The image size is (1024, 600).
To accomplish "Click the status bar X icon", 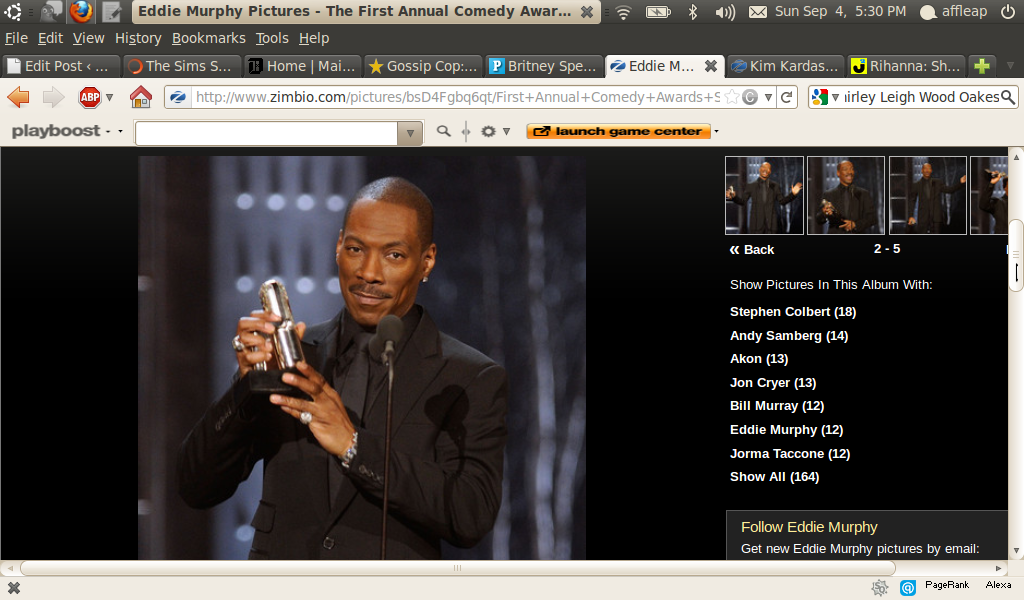I will point(13,588).
